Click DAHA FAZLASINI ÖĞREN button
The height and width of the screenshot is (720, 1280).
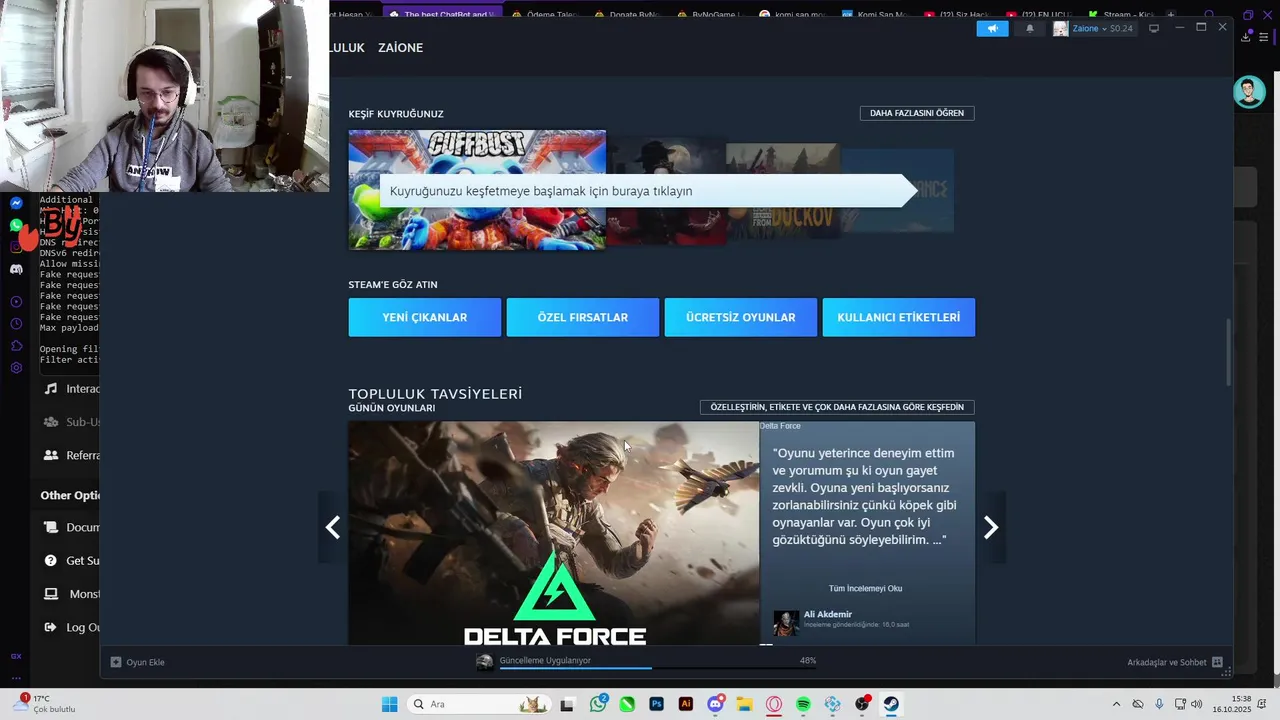pos(917,113)
